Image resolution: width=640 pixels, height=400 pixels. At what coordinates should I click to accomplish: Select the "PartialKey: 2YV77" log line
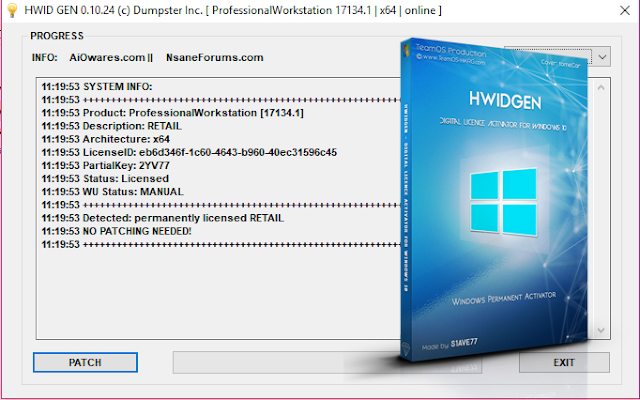[105, 166]
